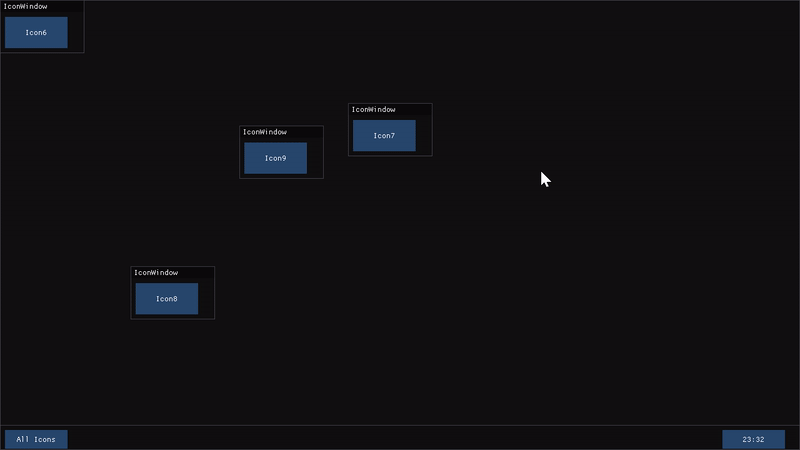Click the Icon6 desktop icon
Screen dimensions: 800x450
tap(36, 32)
